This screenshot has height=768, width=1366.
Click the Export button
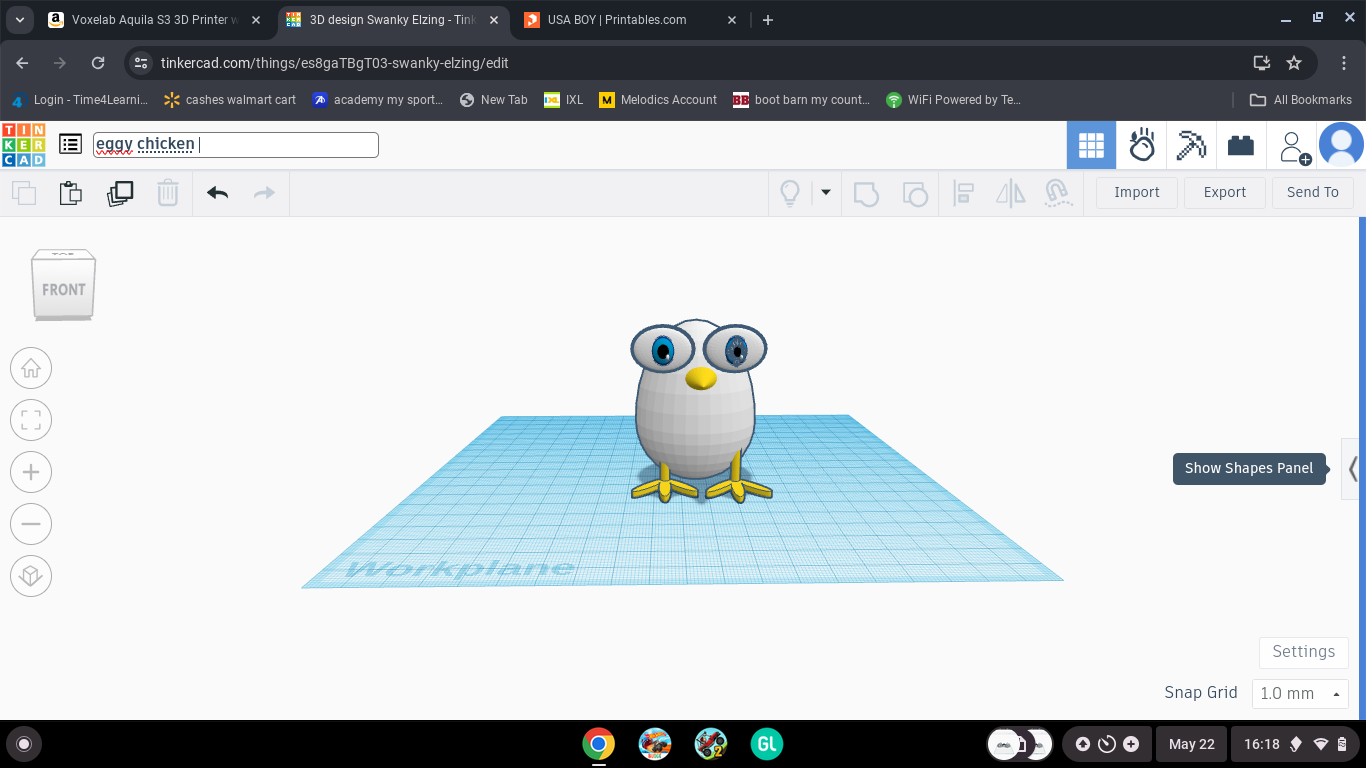click(1225, 193)
